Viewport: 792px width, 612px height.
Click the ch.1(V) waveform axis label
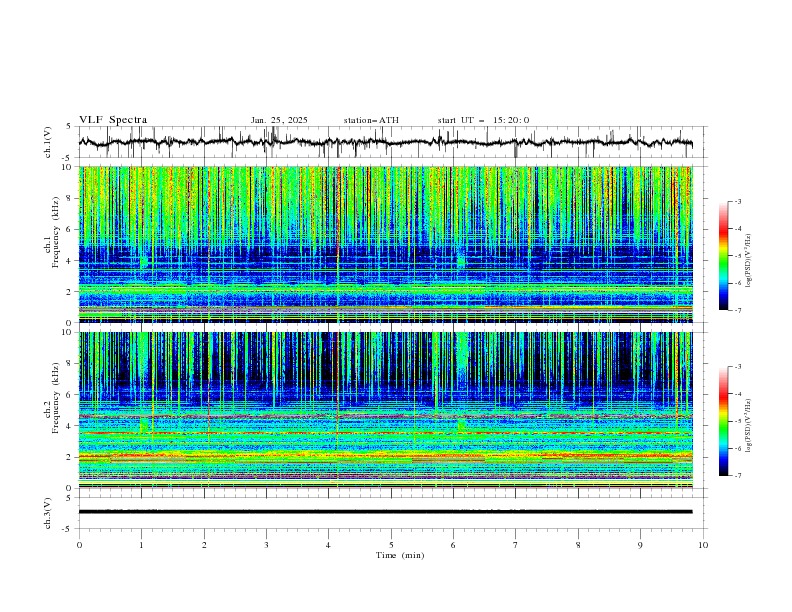[48, 142]
